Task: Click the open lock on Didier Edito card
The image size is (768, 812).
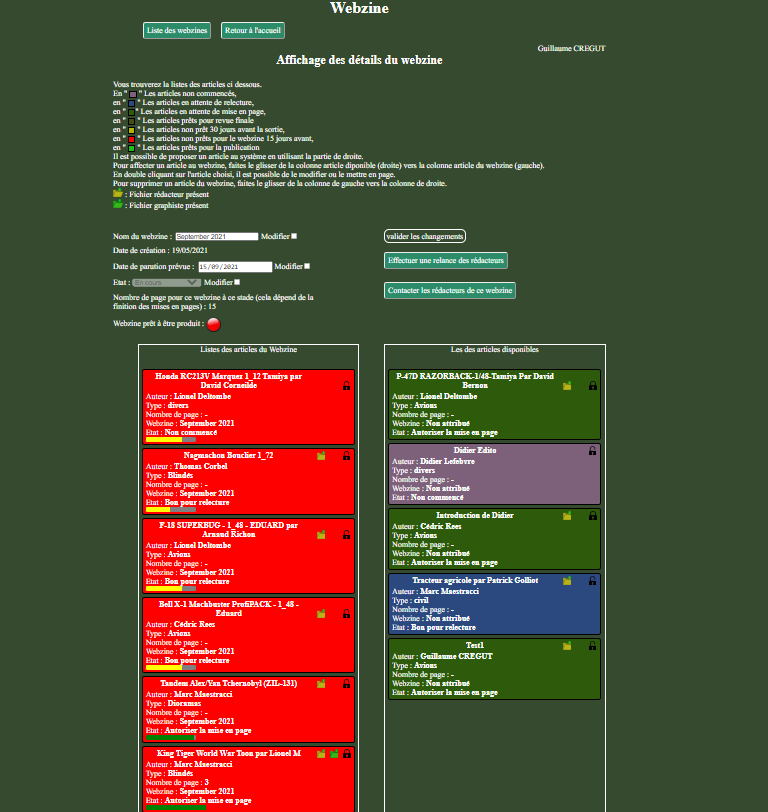Action: click(x=592, y=451)
